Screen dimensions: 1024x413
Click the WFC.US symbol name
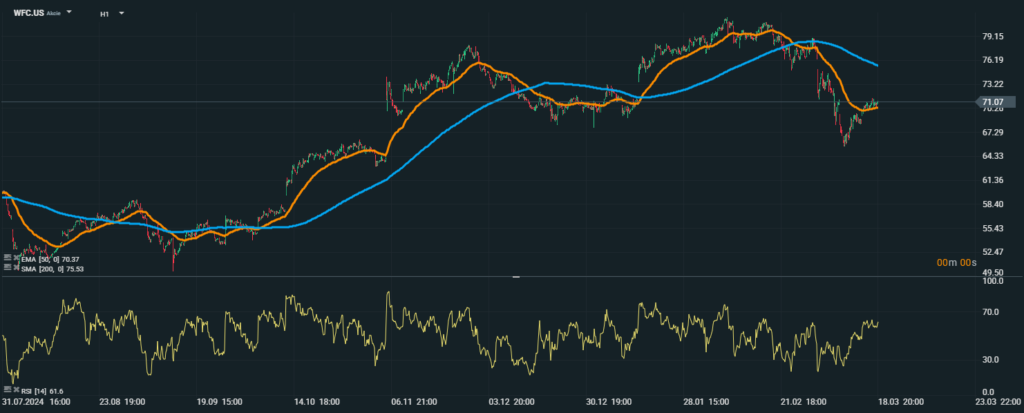click(28, 14)
